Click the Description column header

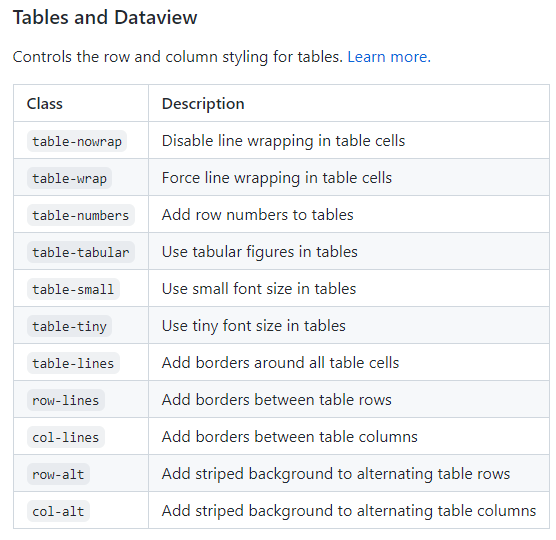[x=203, y=104]
